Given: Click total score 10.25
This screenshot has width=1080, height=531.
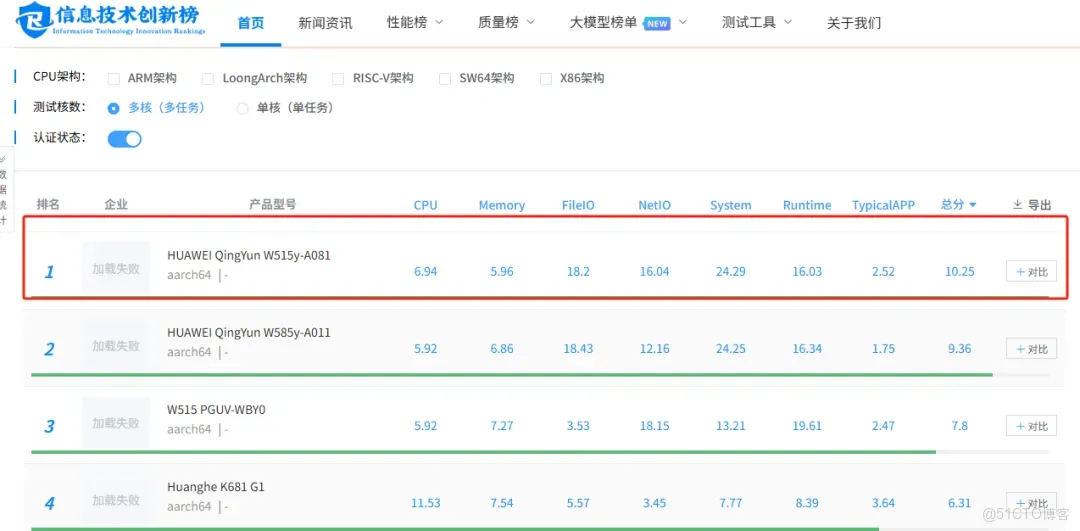Looking at the screenshot, I should [x=959, y=271].
